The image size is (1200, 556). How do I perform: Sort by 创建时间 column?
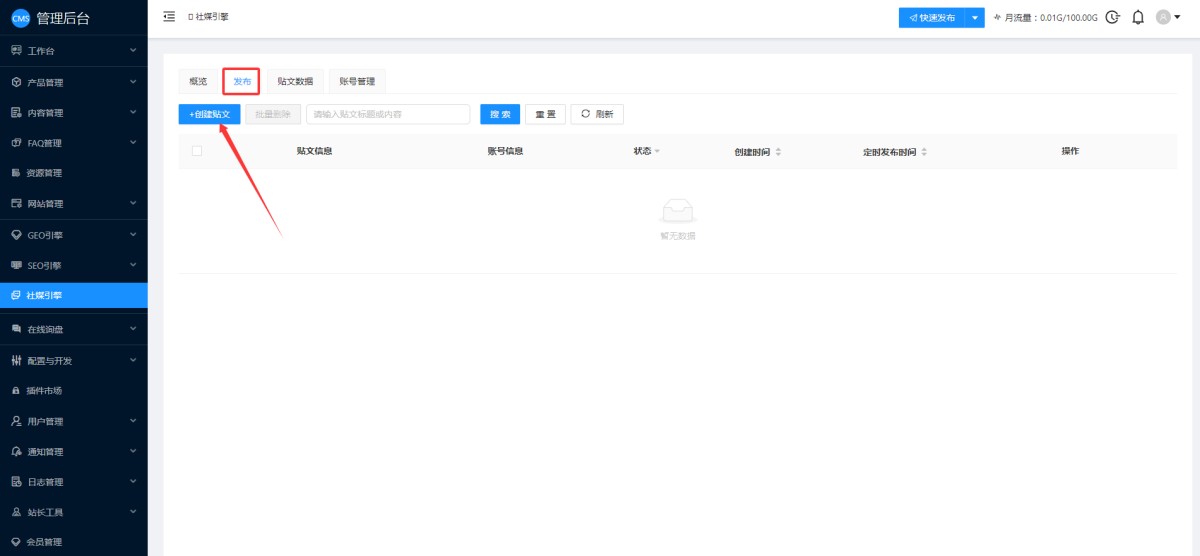pos(778,152)
